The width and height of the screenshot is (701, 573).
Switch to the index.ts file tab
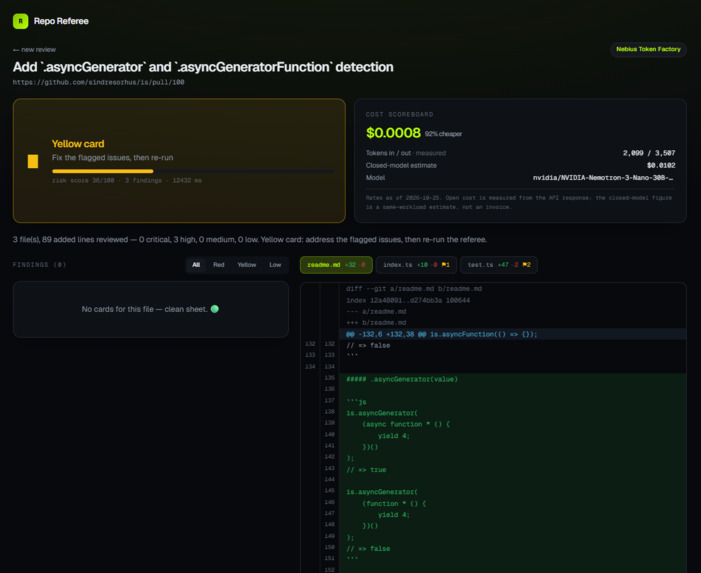(416, 265)
